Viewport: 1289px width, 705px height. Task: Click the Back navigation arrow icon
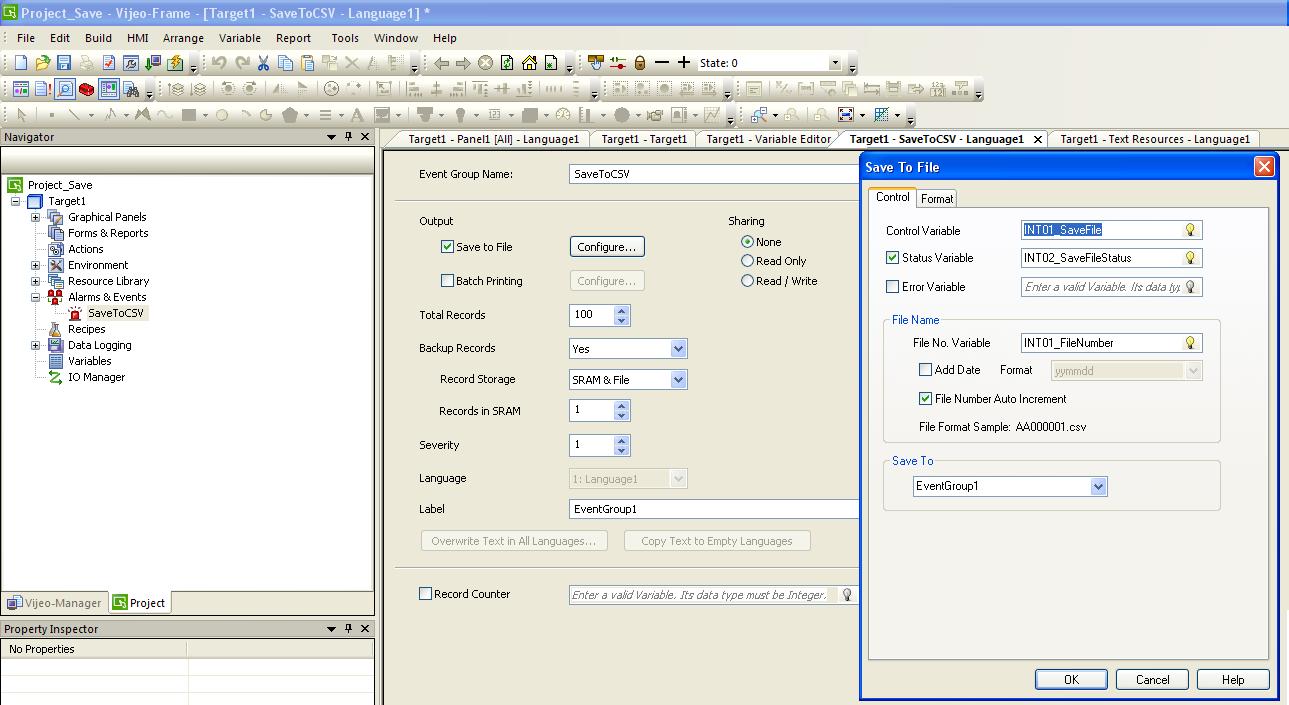point(441,63)
